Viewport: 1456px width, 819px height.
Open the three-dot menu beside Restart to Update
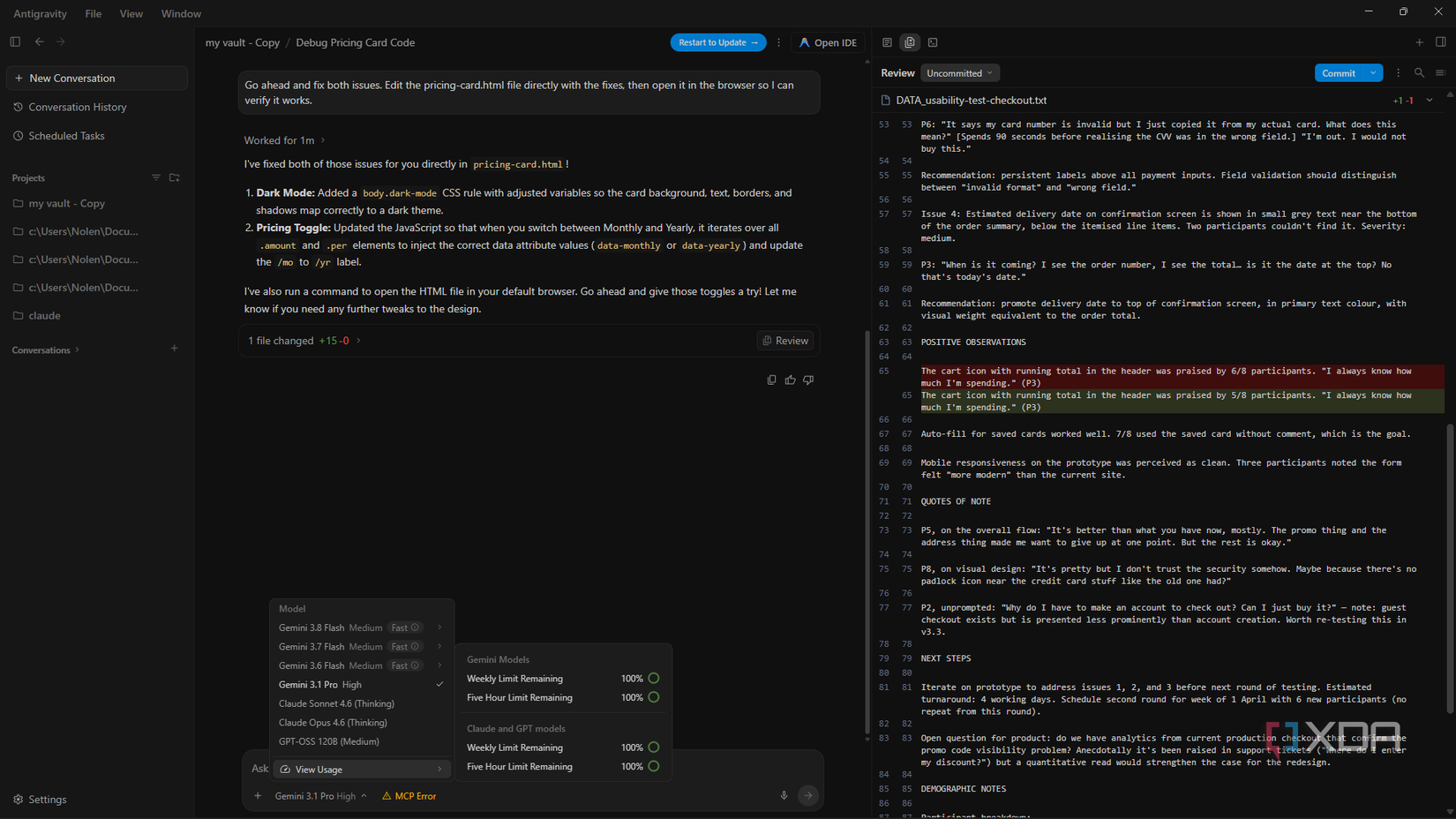[778, 42]
